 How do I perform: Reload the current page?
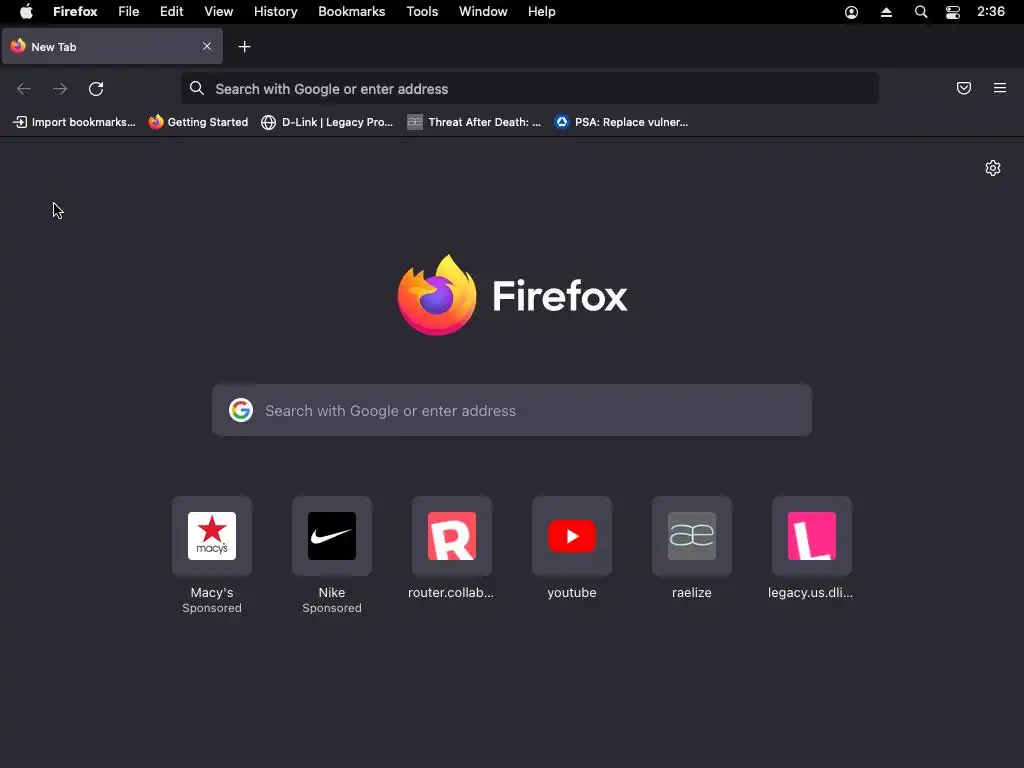[96, 89]
